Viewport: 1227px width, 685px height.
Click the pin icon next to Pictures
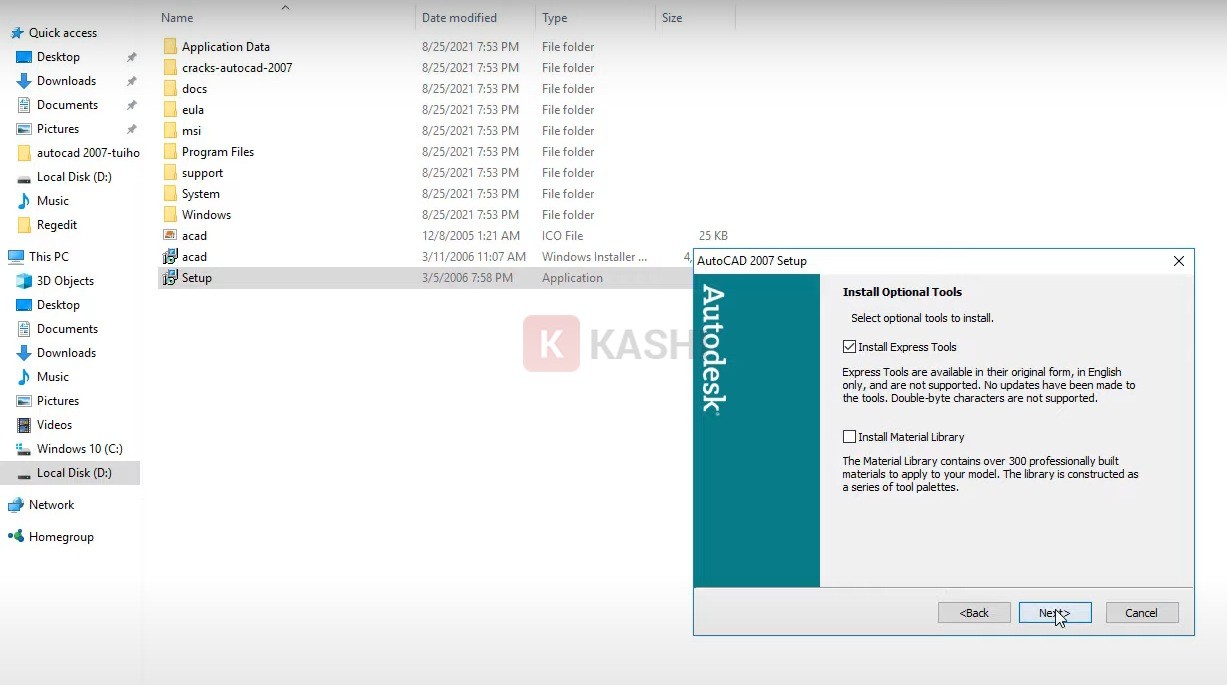(x=131, y=129)
